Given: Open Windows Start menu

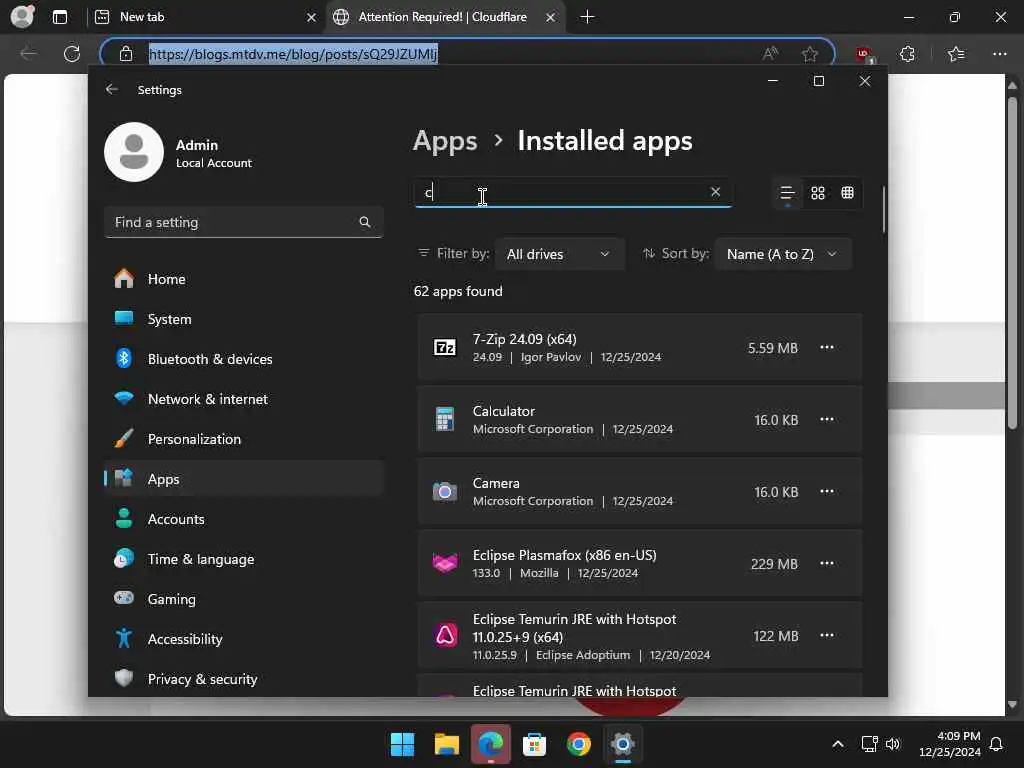Looking at the screenshot, I should (402, 744).
